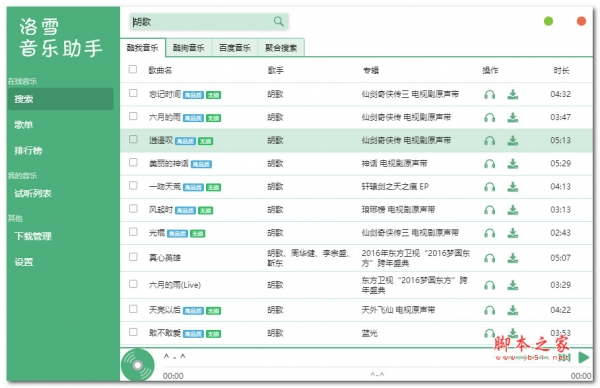Download 六月的雨(Live)
Image resolution: width=600 pixels, height=388 pixels.
point(513,285)
